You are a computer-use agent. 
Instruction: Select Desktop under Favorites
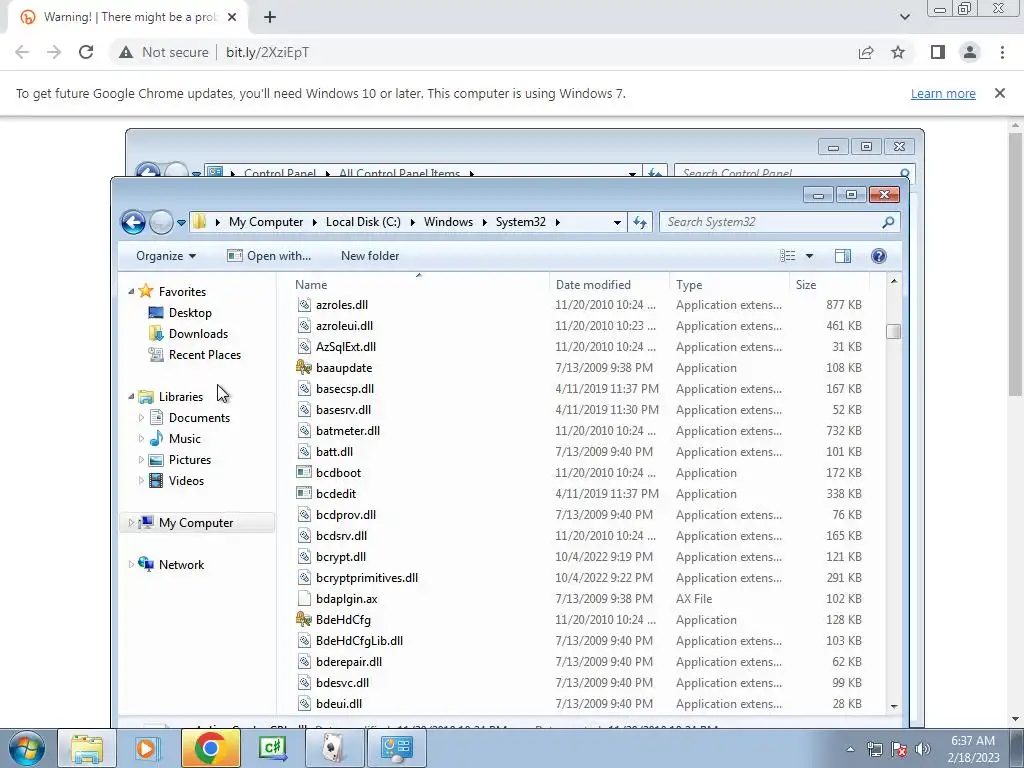pos(190,313)
